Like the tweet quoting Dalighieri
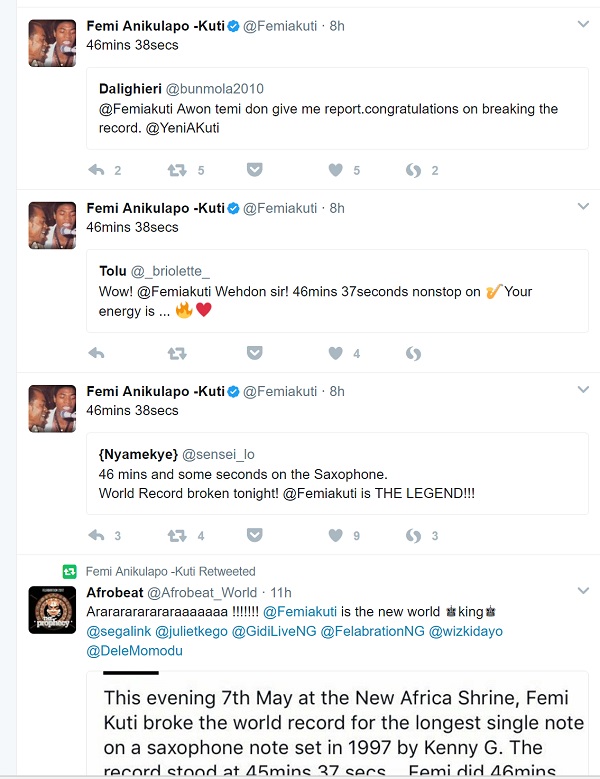The width and height of the screenshot is (600, 779). tap(336, 170)
